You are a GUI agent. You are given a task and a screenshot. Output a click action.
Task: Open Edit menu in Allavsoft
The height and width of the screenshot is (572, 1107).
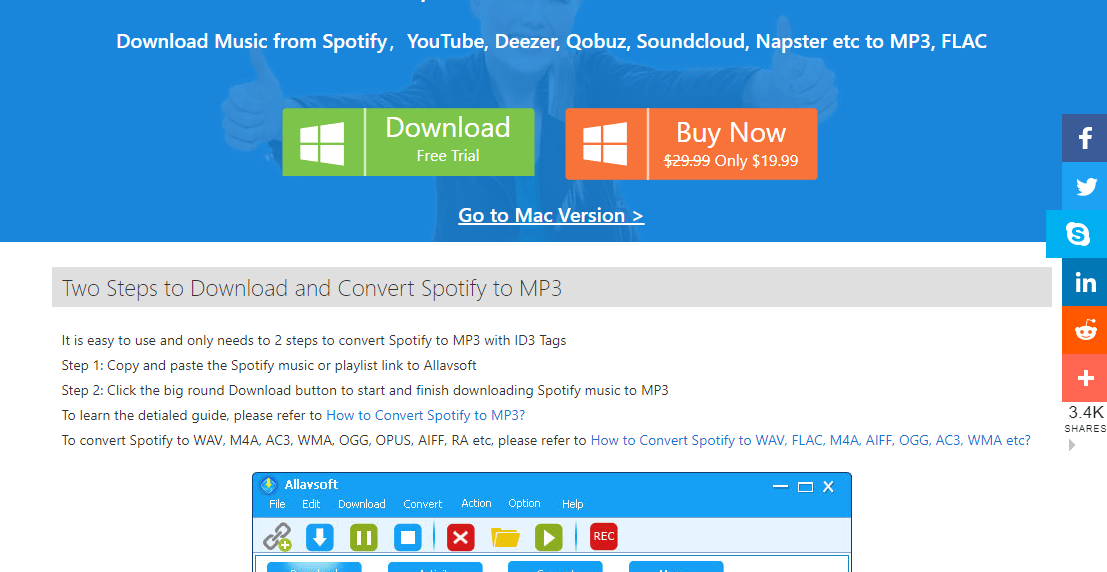311,504
